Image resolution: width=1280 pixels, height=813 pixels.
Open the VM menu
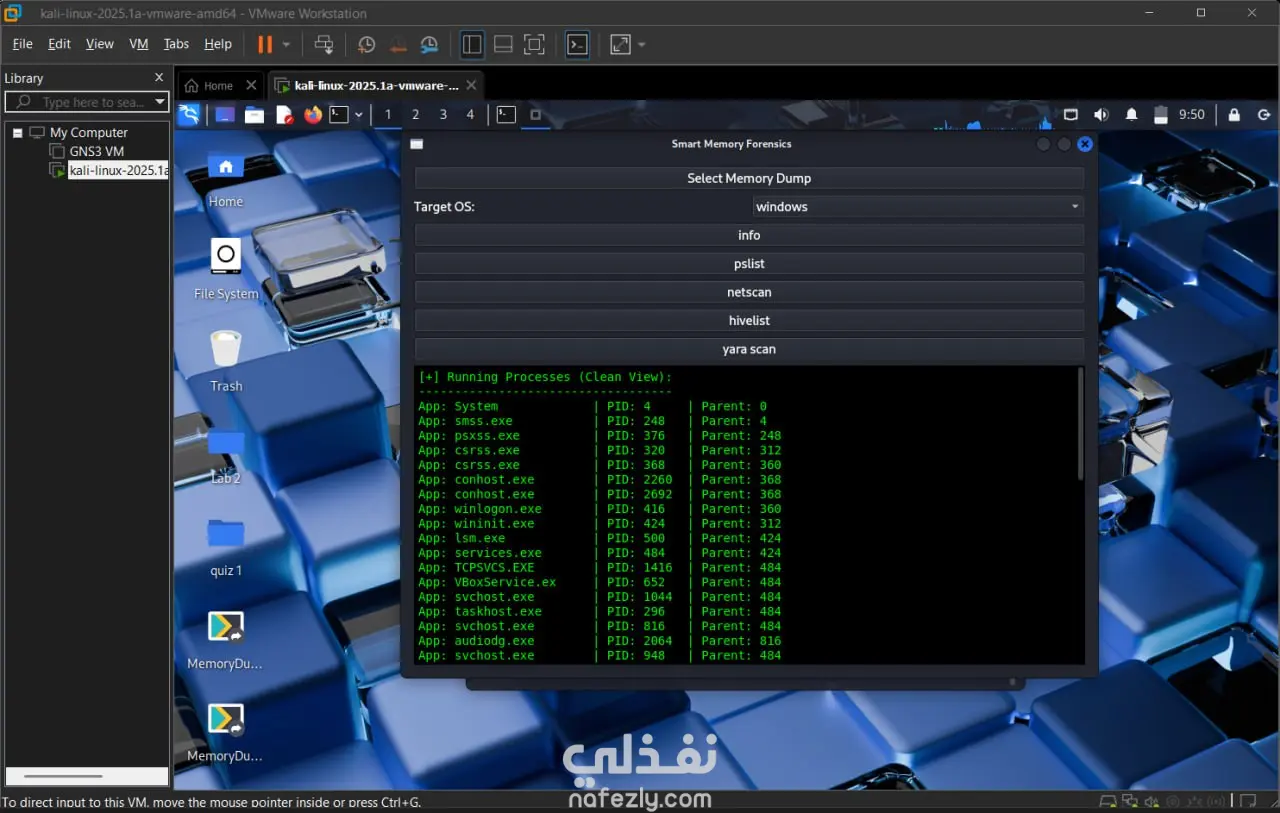139,44
